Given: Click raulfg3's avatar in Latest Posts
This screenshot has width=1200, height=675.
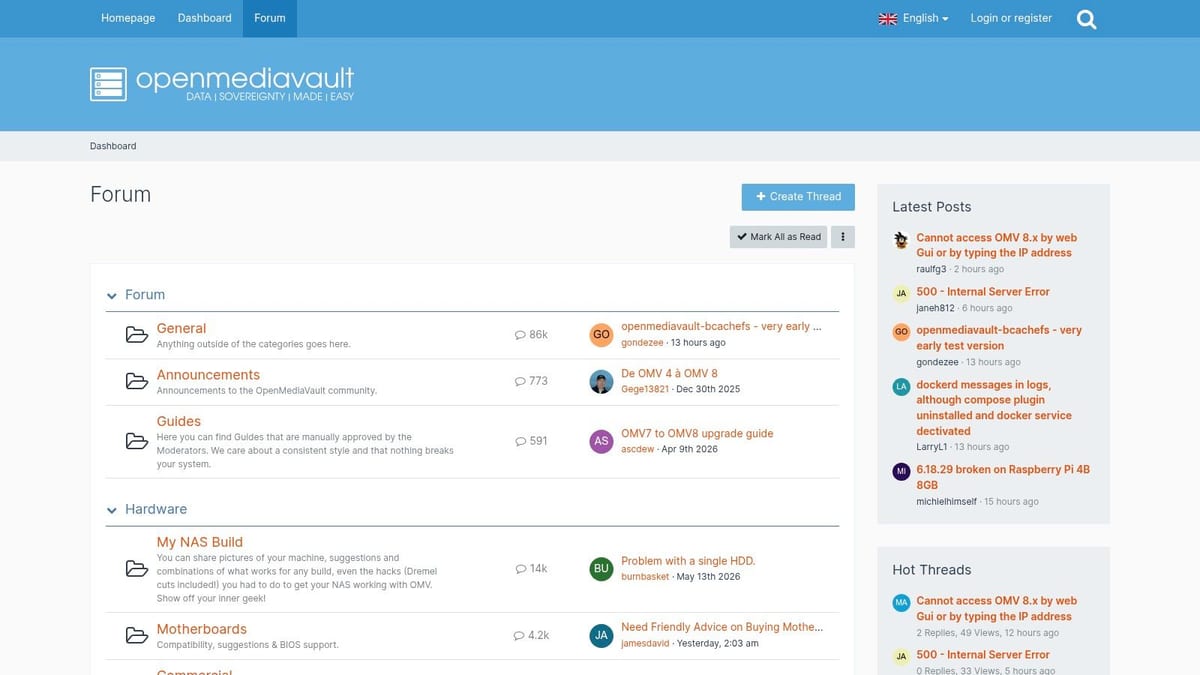Looking at the screenshot, I should (x=901, y=239).
